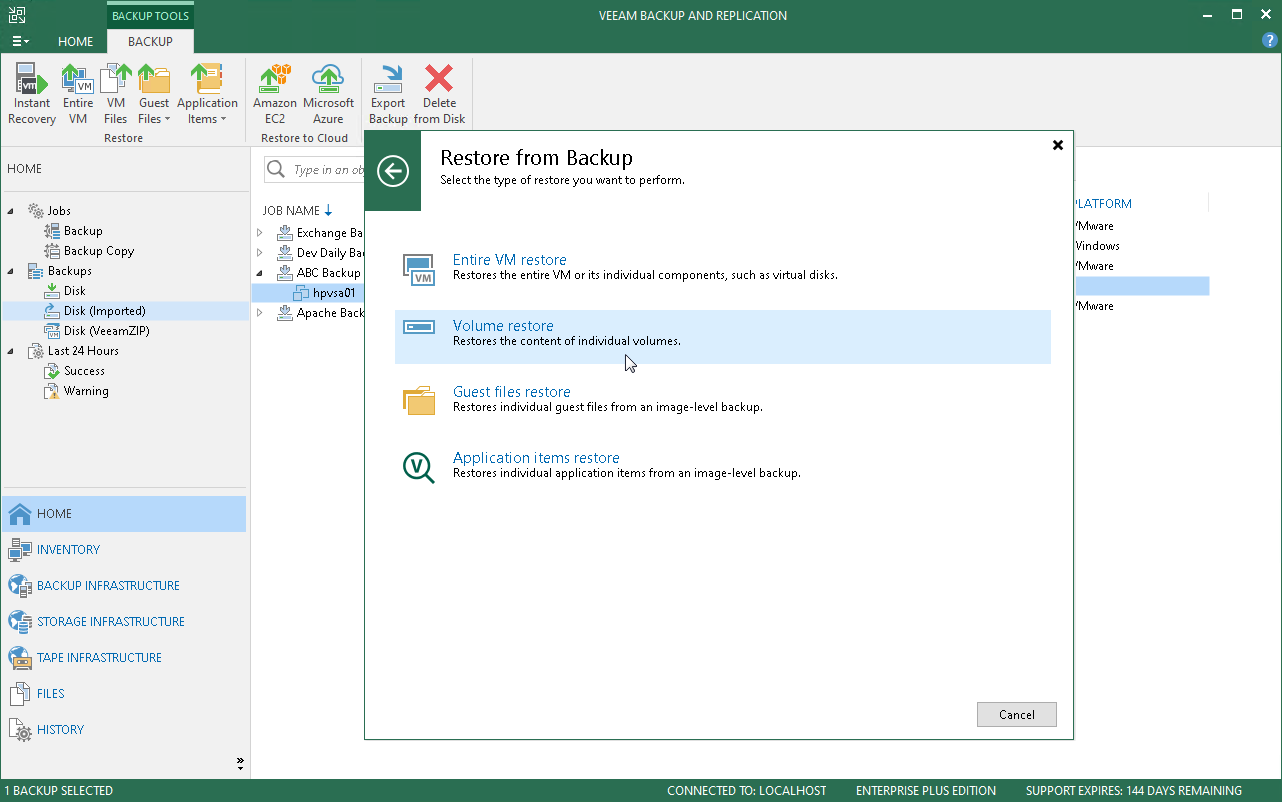Open the main hamburger menu
Image resolution: width=1282 pixels, height=802 pixels.
point(20,42)
